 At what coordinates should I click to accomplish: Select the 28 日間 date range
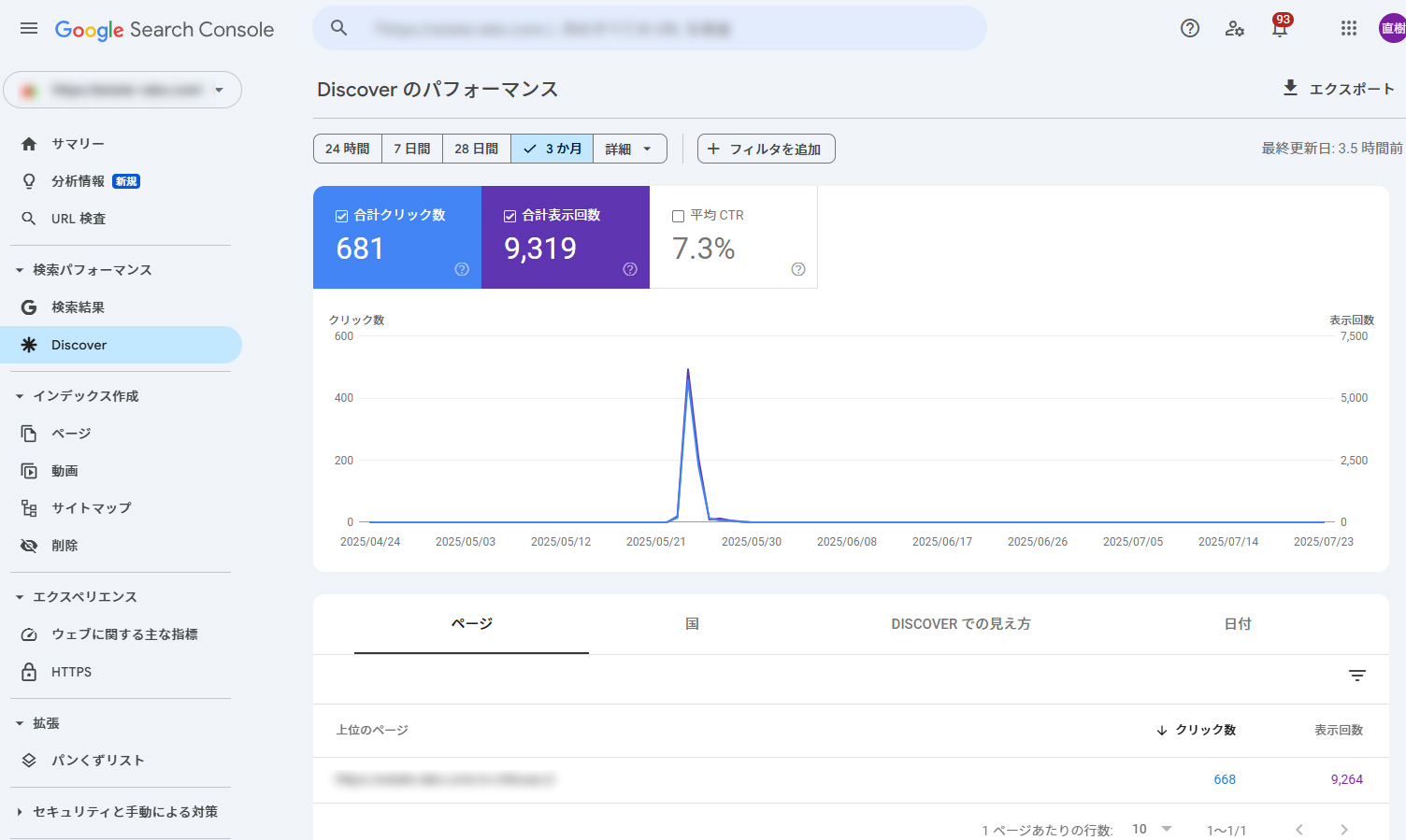tap(476, 149)
